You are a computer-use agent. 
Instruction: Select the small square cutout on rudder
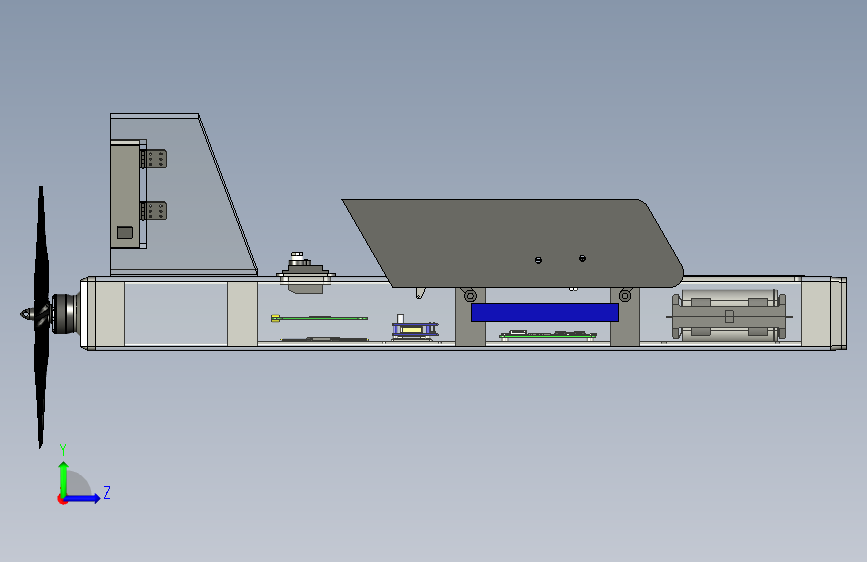(125, 232)
